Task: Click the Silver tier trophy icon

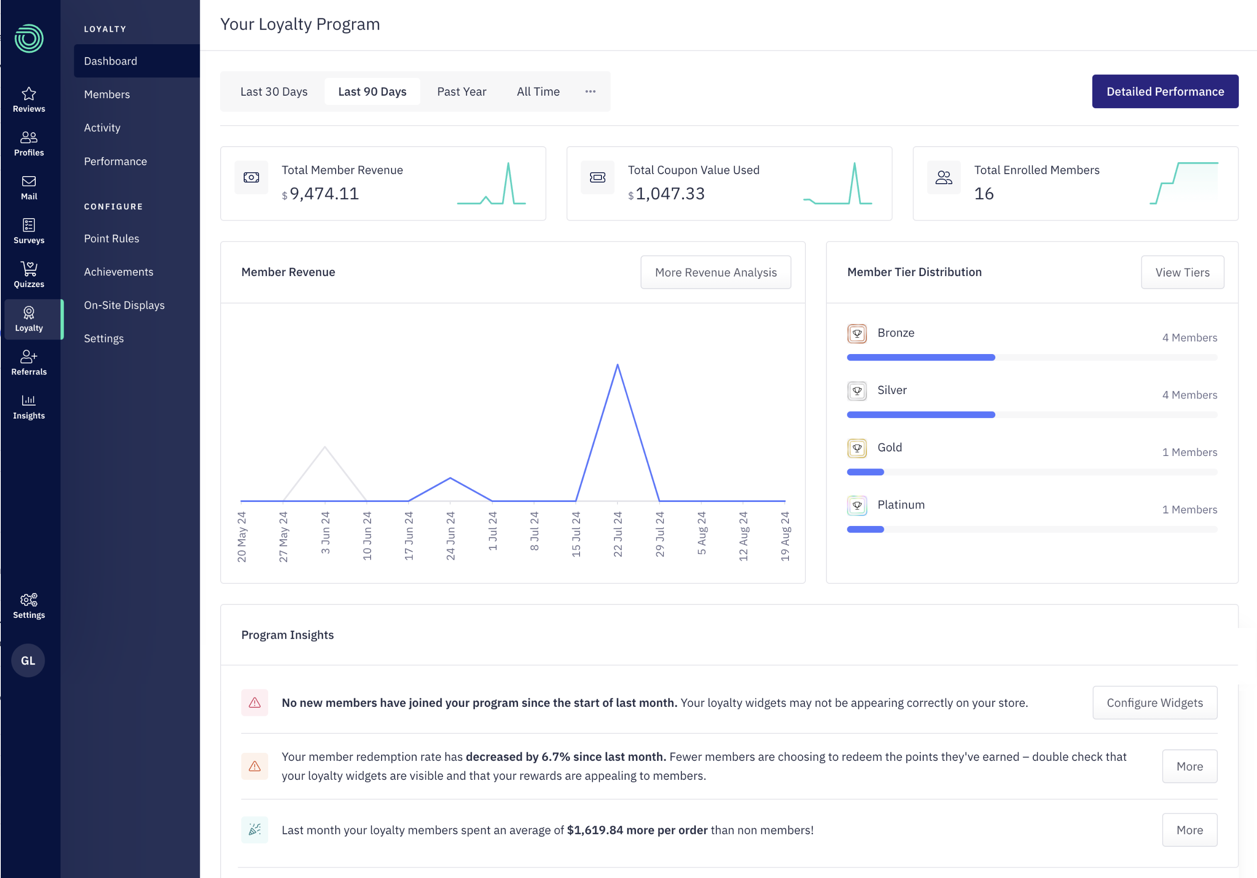Action: (x=857, y=390)
